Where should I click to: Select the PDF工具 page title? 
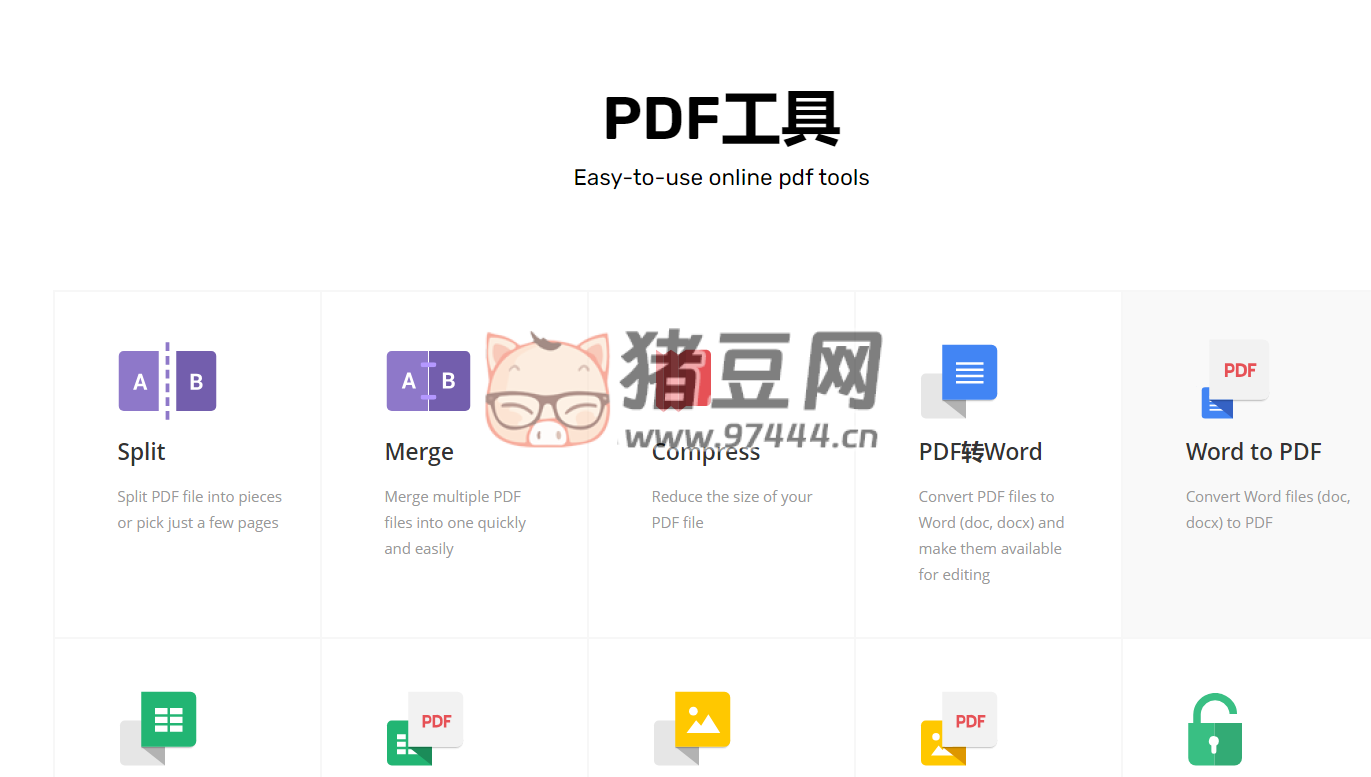point(722,116)
